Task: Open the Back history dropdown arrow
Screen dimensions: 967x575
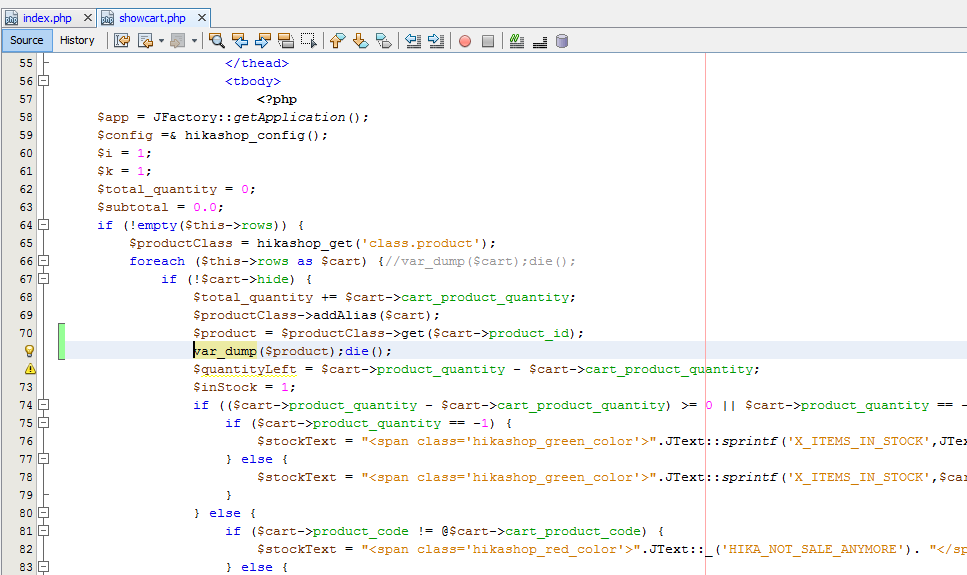Action: 162,41
